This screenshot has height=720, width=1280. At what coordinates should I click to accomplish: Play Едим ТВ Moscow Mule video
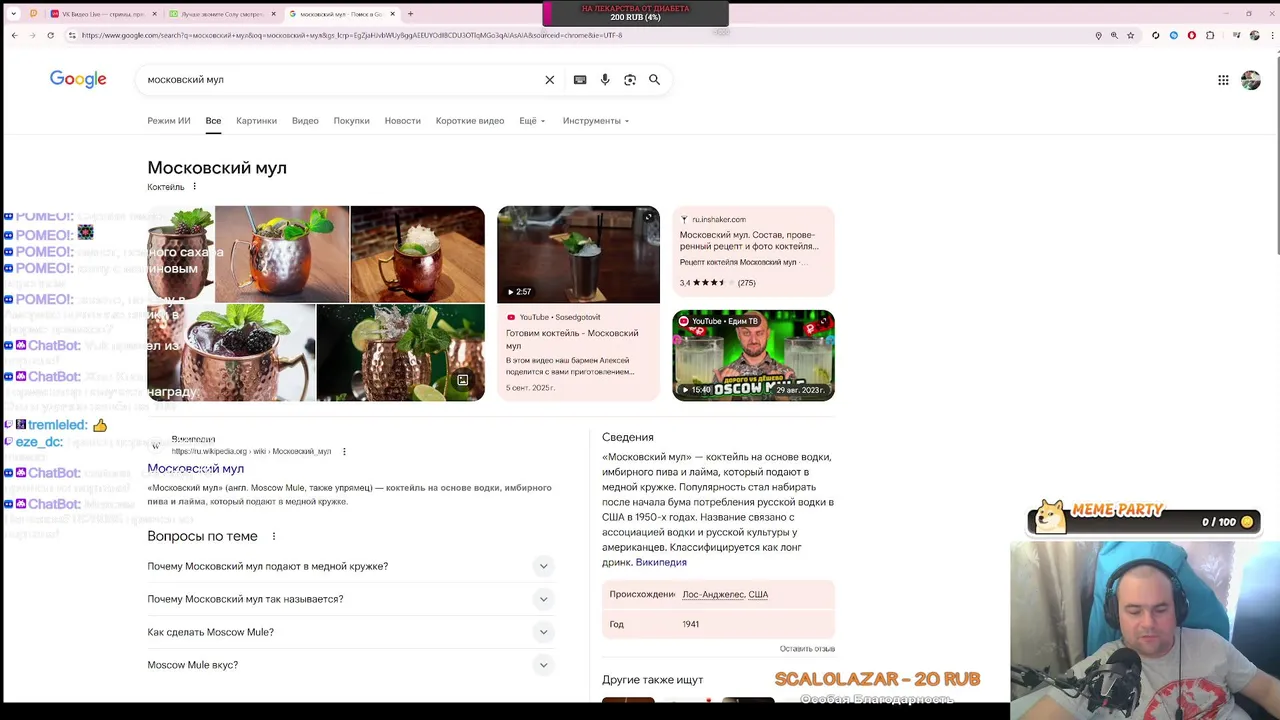[x=753, y=355]
